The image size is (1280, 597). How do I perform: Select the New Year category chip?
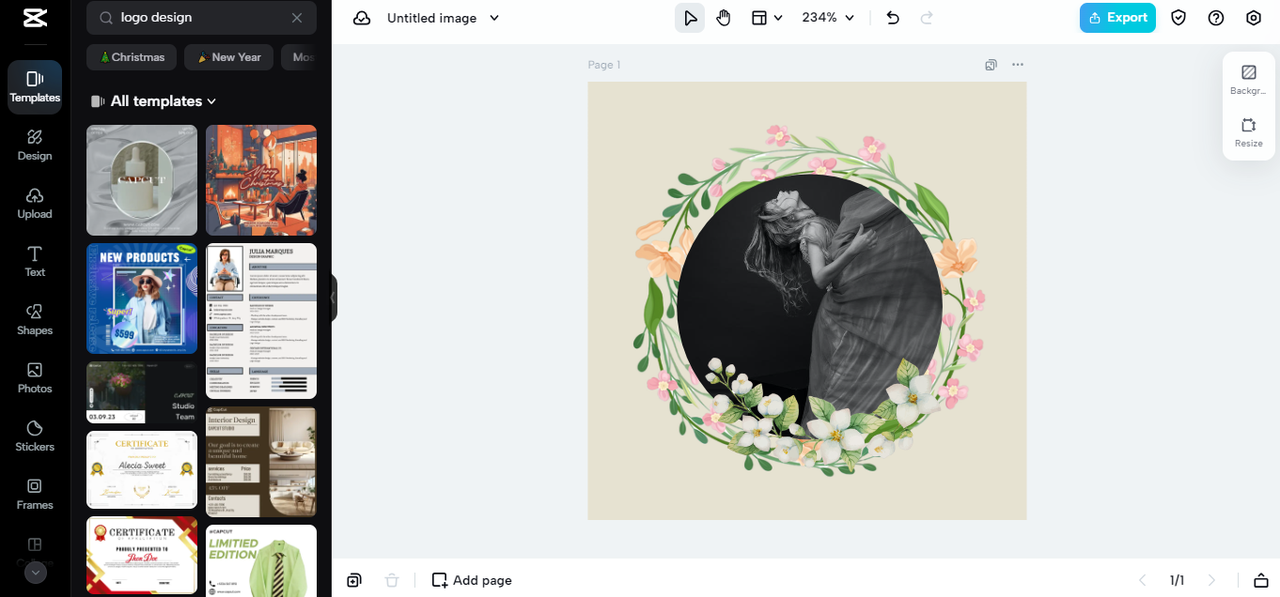click(x=229, y=57)
